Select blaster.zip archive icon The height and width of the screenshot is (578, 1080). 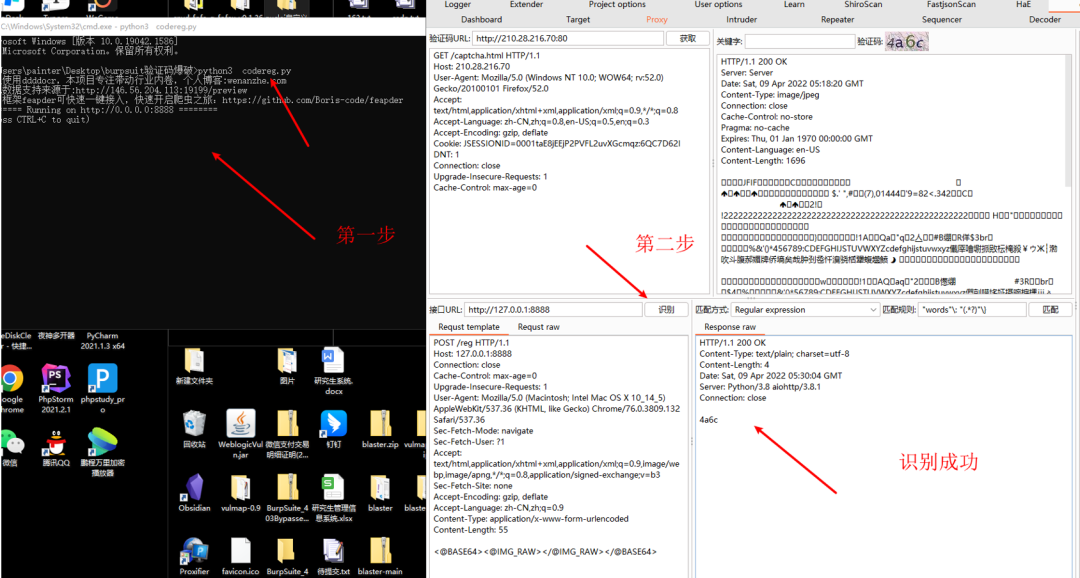380,424
